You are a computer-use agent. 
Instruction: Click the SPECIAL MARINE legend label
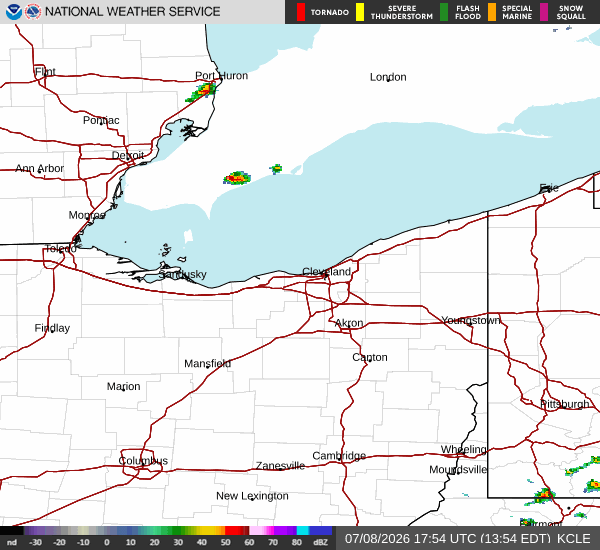coord(517,12)
